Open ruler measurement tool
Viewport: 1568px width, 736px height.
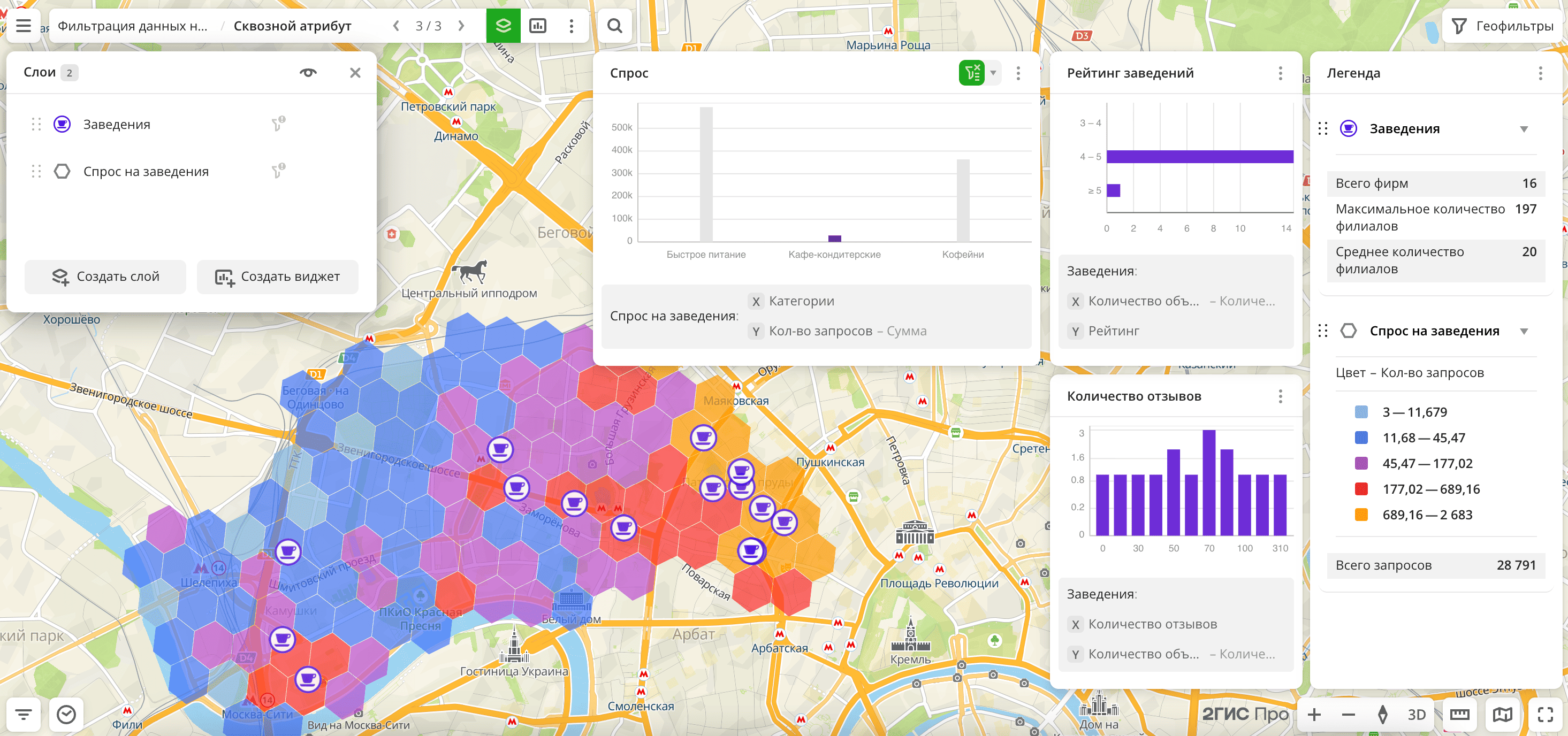click(1459, 714)
